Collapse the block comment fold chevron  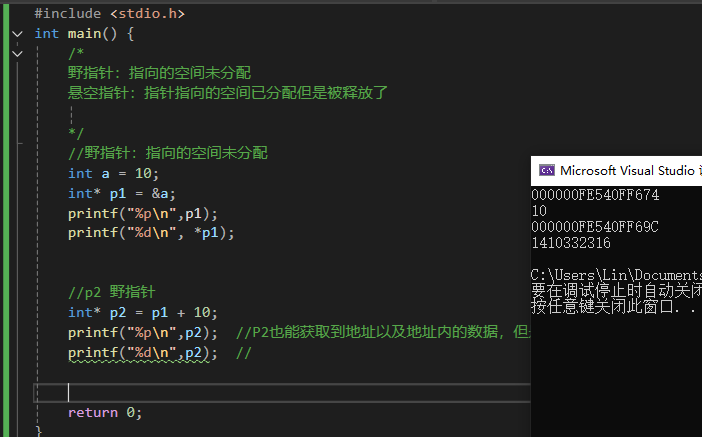click(17, 52)
